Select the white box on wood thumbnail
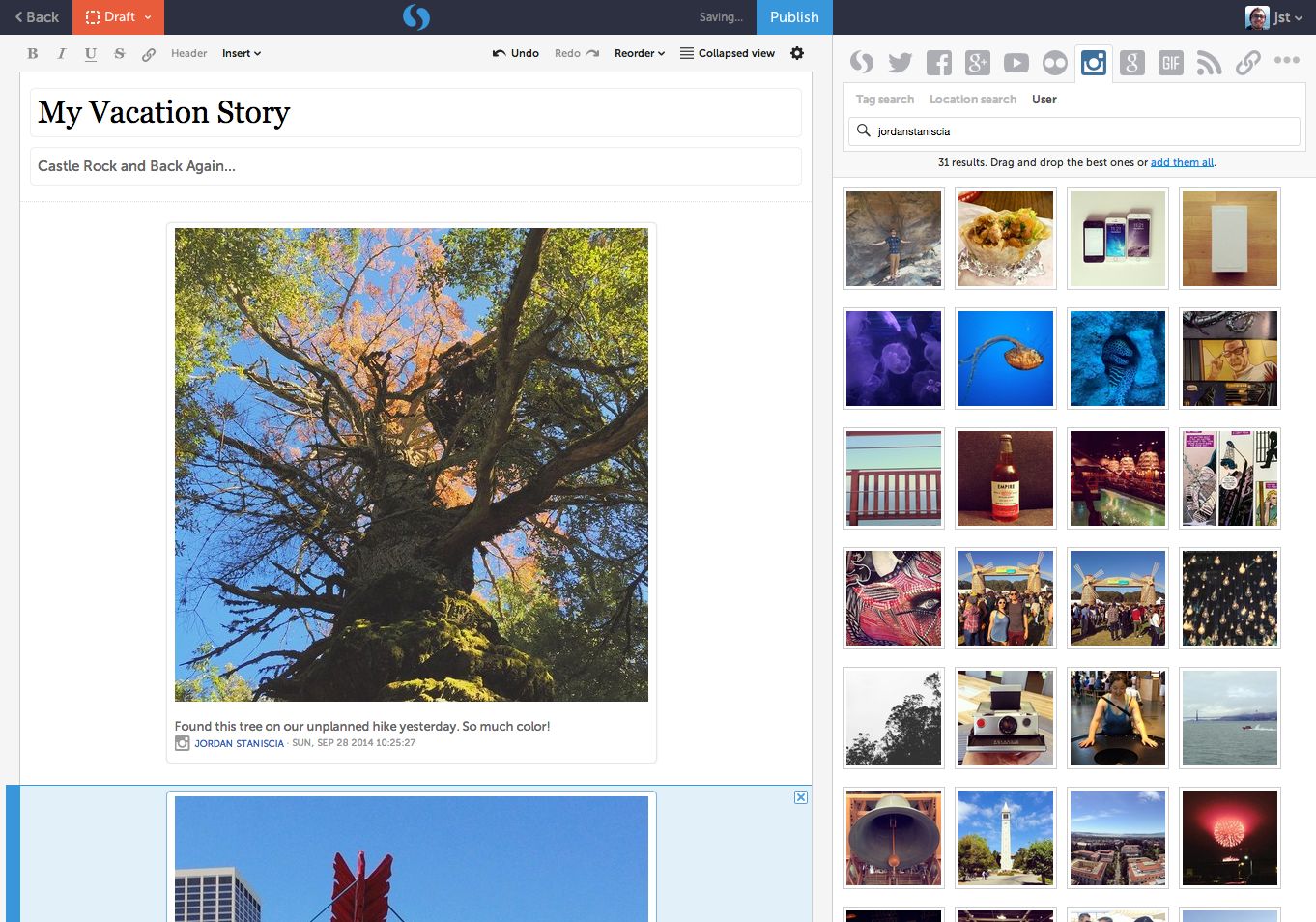This screenshot has height=922, width=1316. pyautogui.click(x=1230, y=239)
